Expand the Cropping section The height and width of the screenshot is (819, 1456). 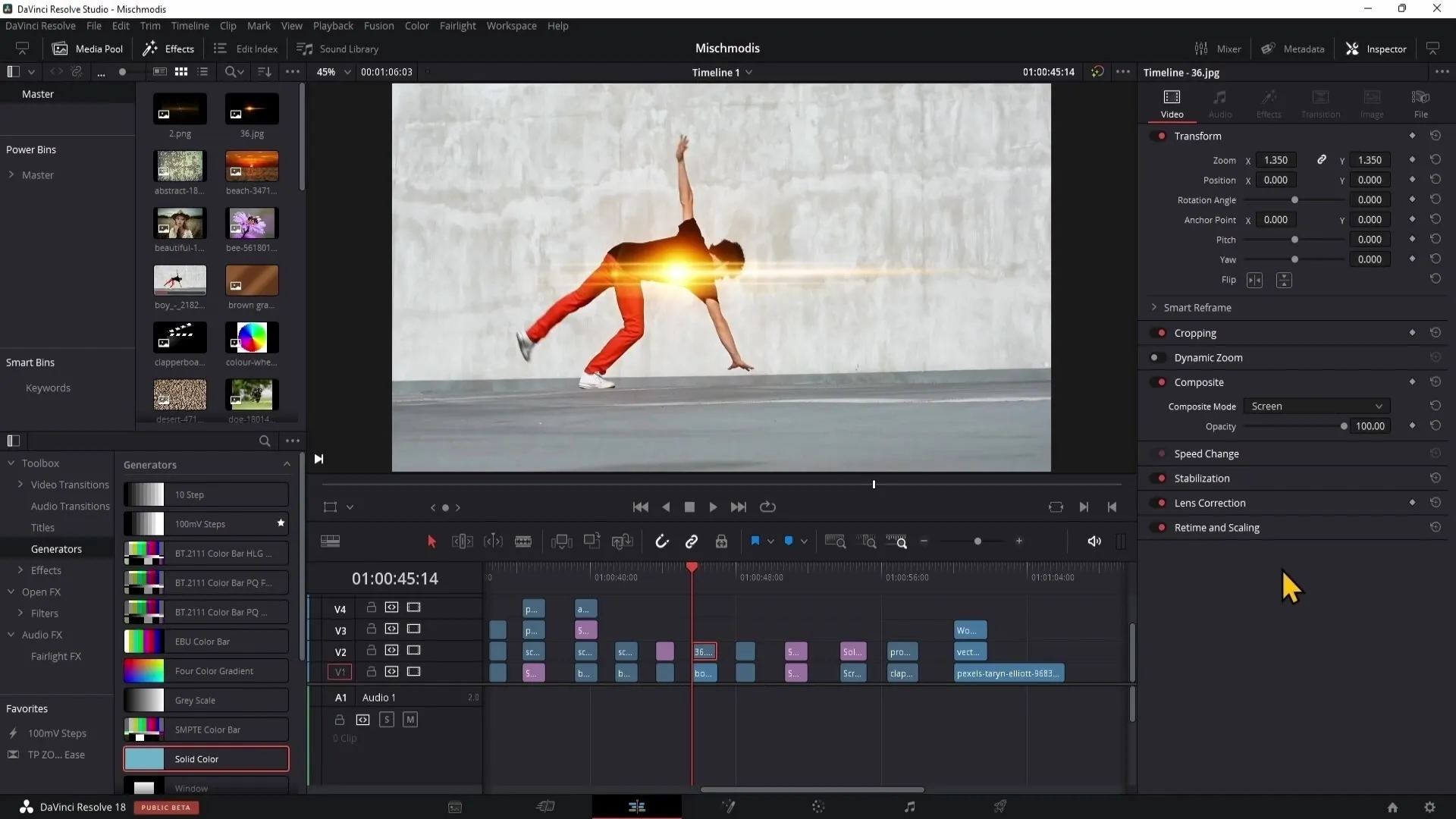click(x=1197, y=332)
